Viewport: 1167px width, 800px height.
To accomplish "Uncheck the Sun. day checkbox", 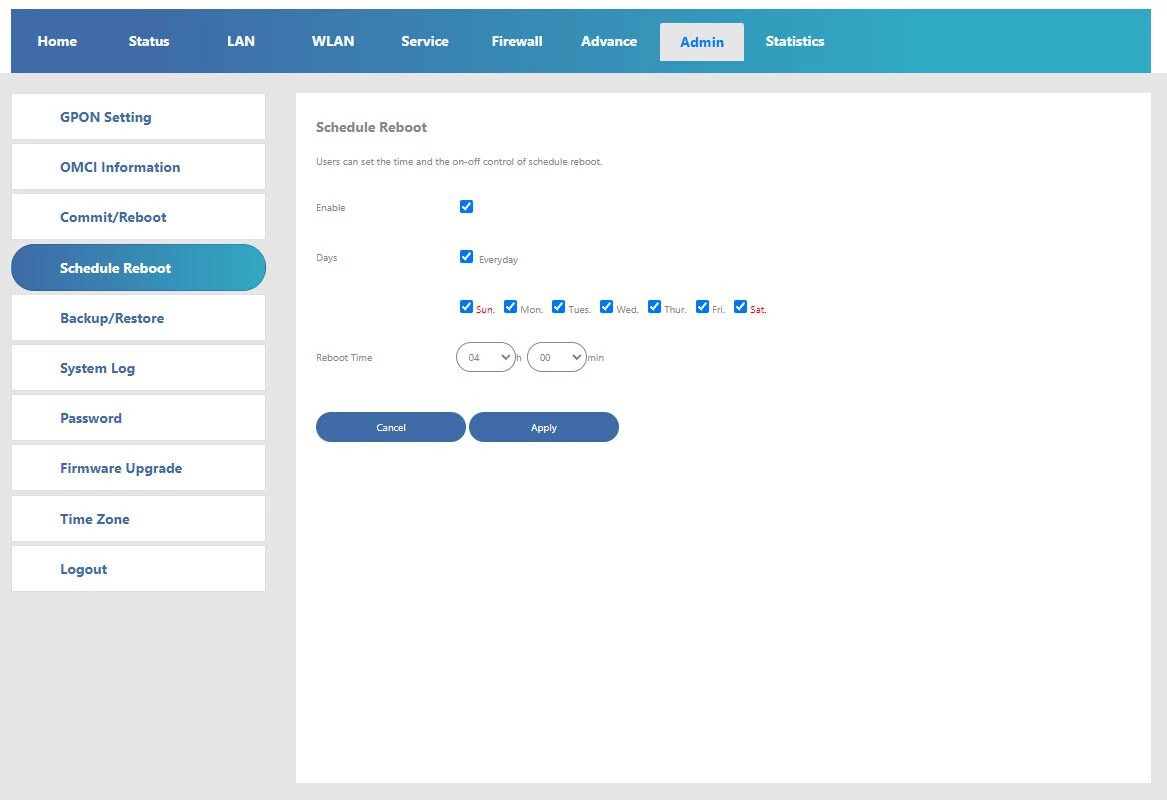I will coord(466,307).
